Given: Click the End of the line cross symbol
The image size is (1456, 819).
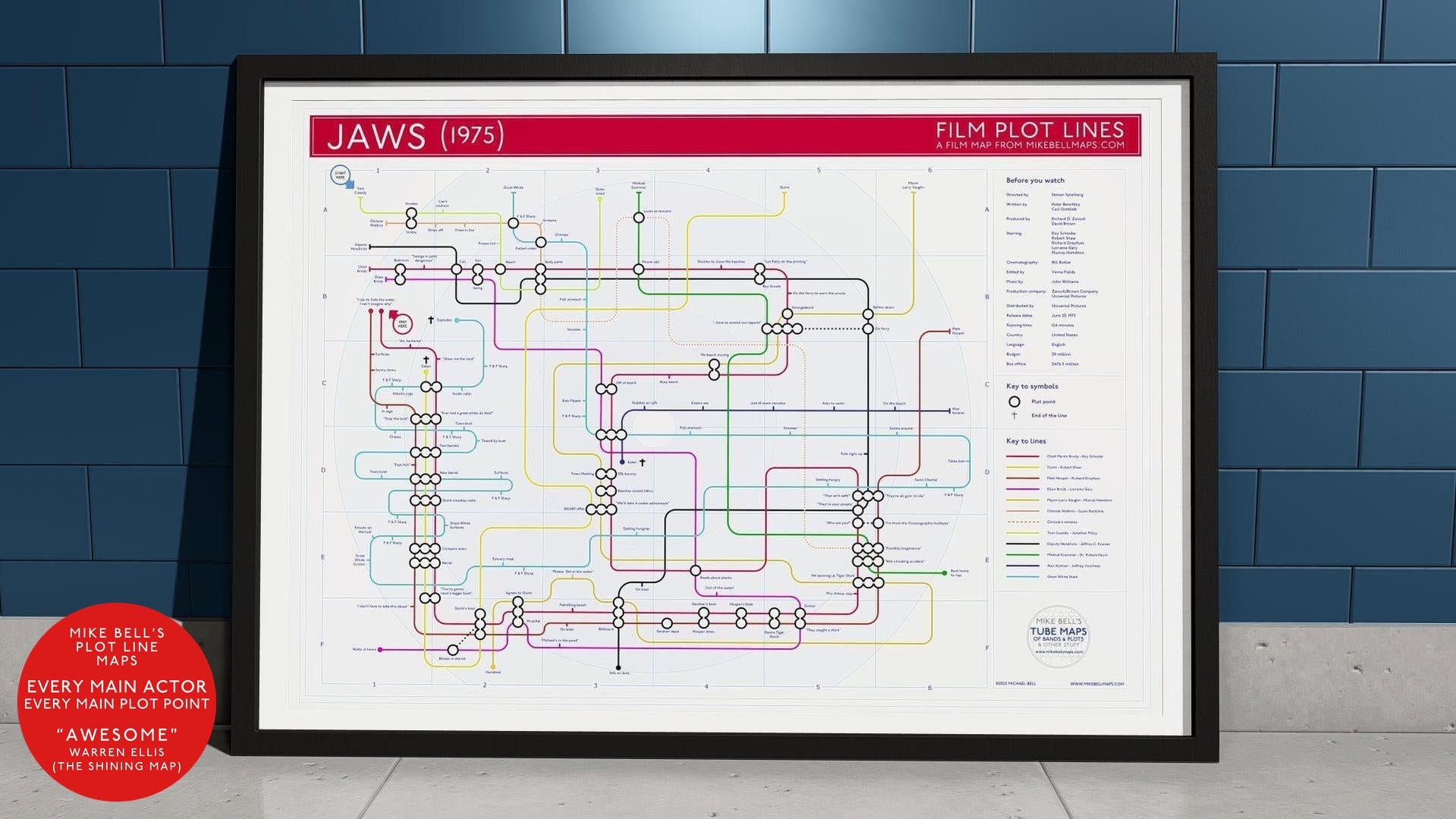Looking at the screenshot, I should click(x=1014, y=415).
